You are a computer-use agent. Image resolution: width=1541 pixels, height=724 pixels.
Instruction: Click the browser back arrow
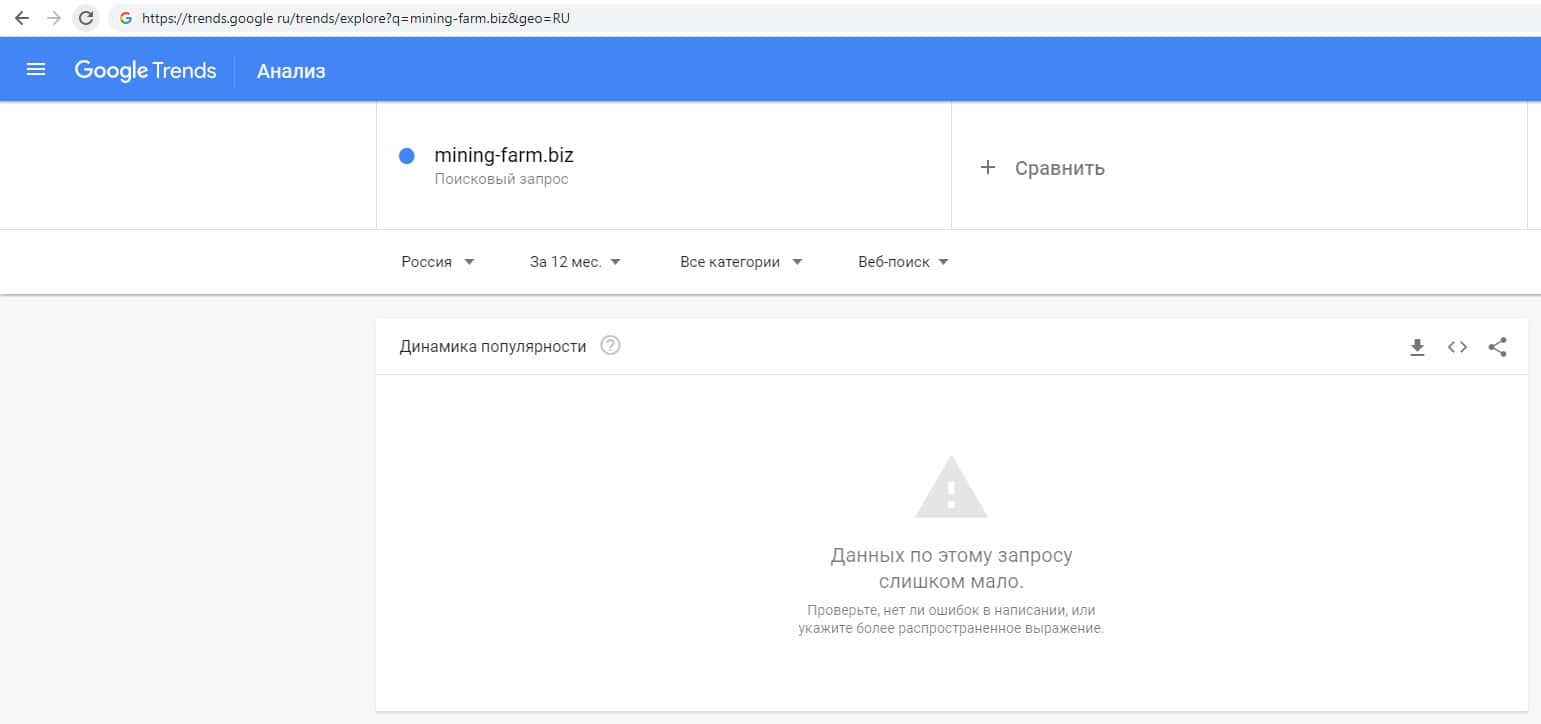click(x=22, y=18)
